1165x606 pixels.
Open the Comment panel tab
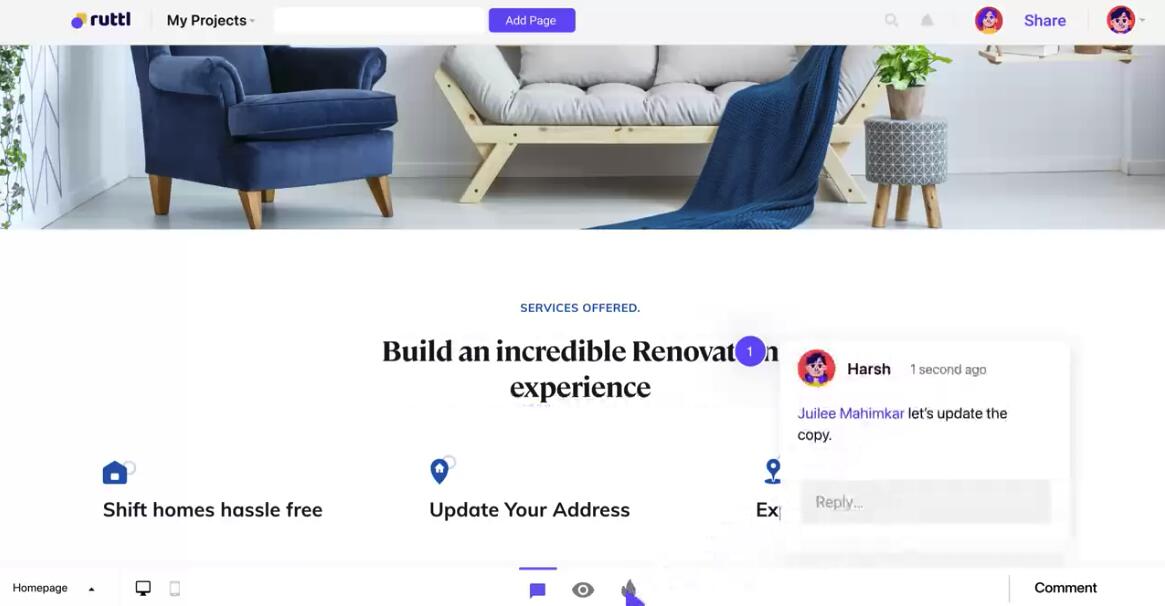1065,588
